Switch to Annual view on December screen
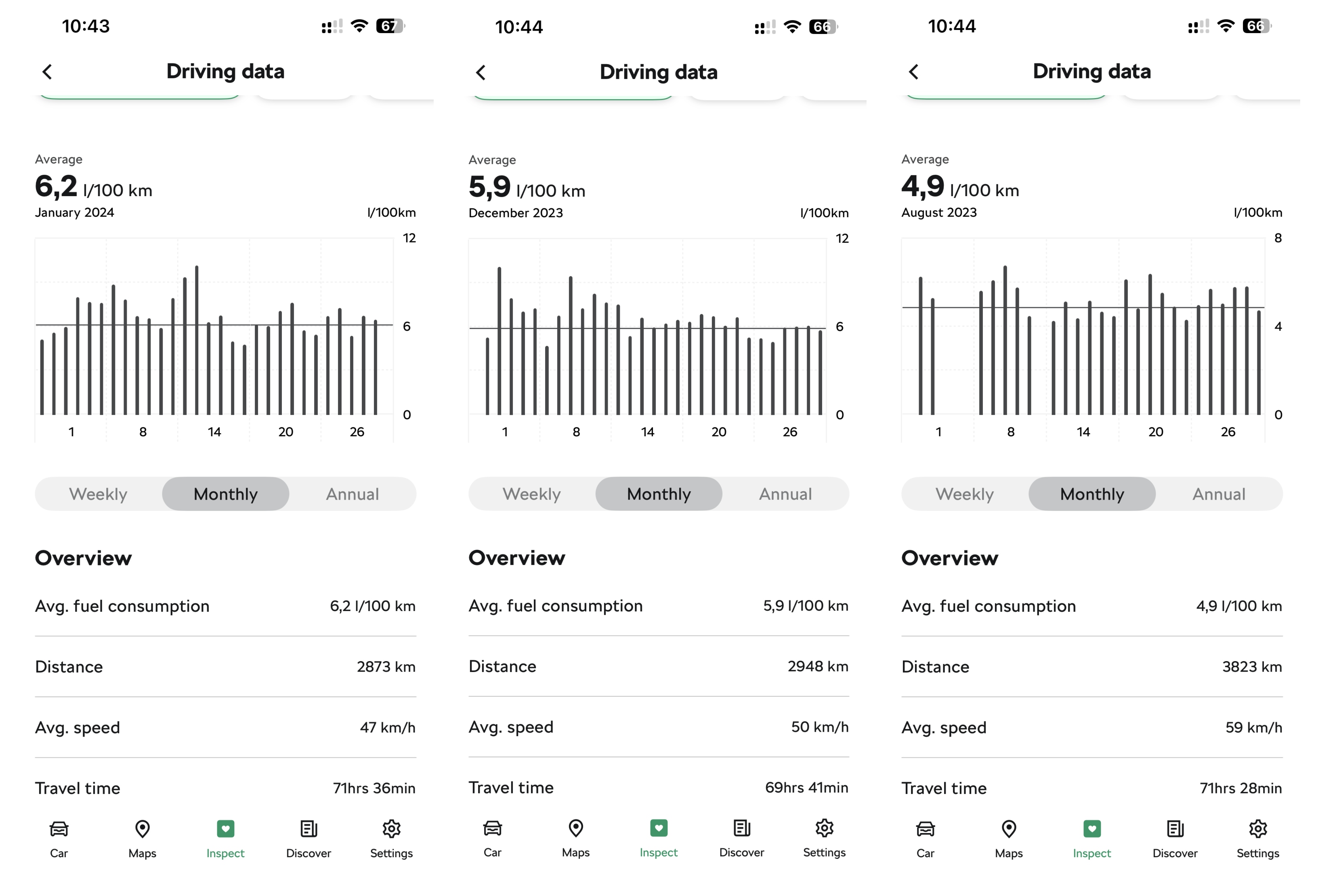 coord(785,494)
